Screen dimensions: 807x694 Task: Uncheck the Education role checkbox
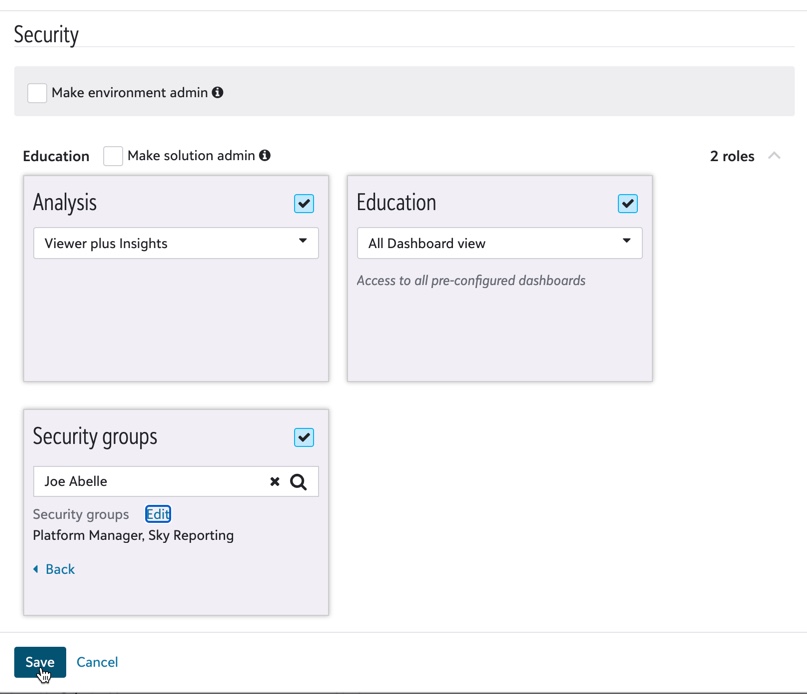(628, 203)
